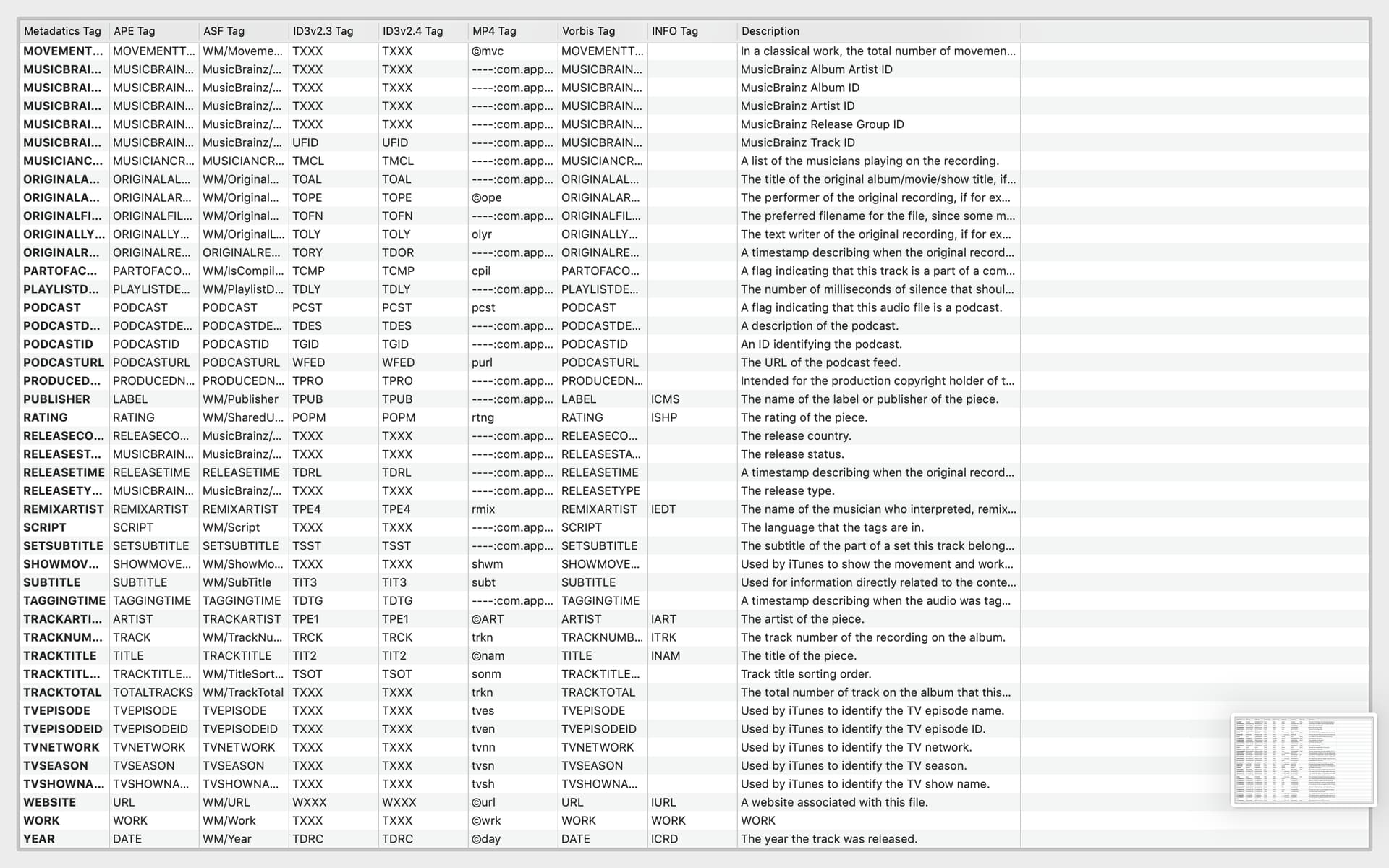Select the RATING row

point(45,417)
